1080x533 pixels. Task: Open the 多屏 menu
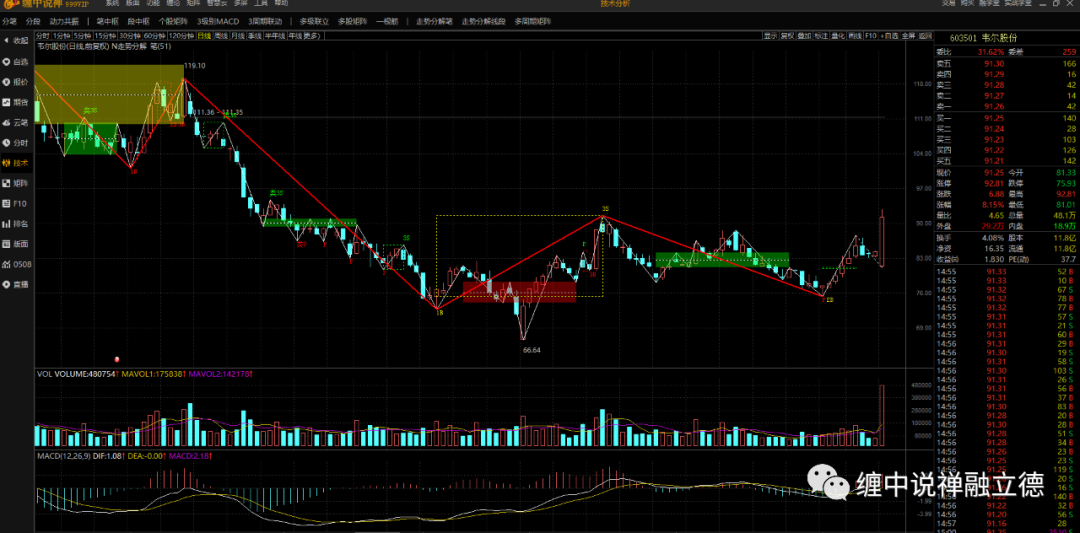pos(240,3)
